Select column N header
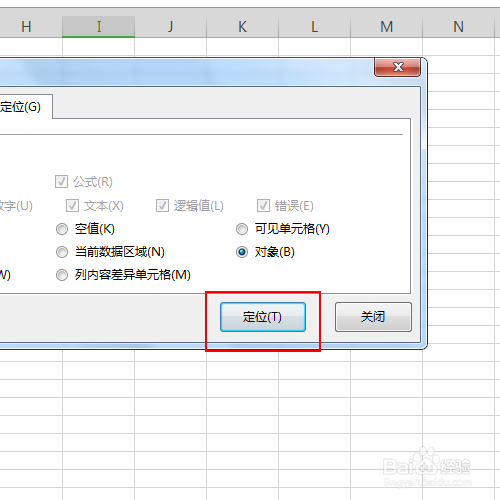The image size is (500, 500). (x=459, y=27)
